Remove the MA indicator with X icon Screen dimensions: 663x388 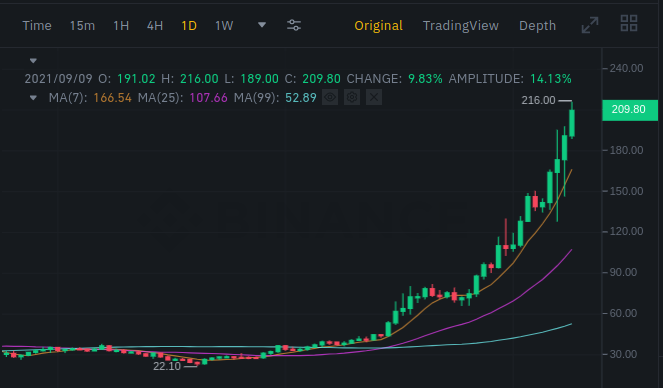point(374,98)
